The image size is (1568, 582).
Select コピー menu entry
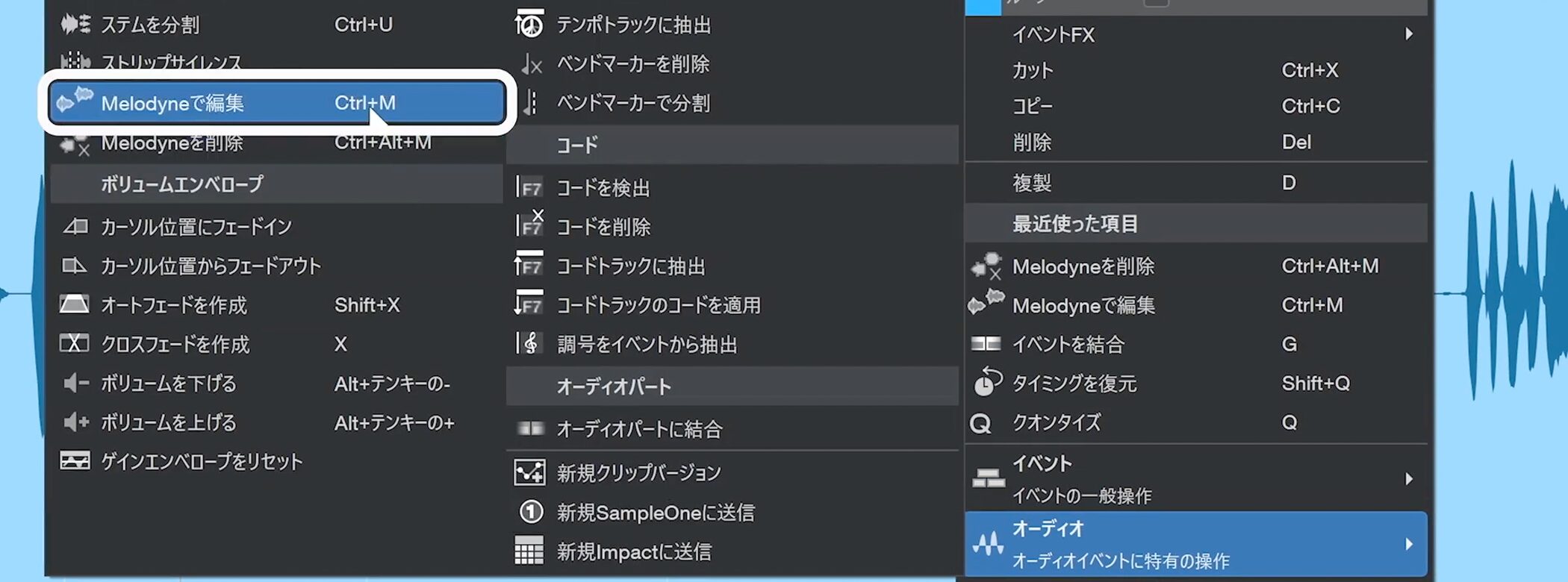[1033, 106]
